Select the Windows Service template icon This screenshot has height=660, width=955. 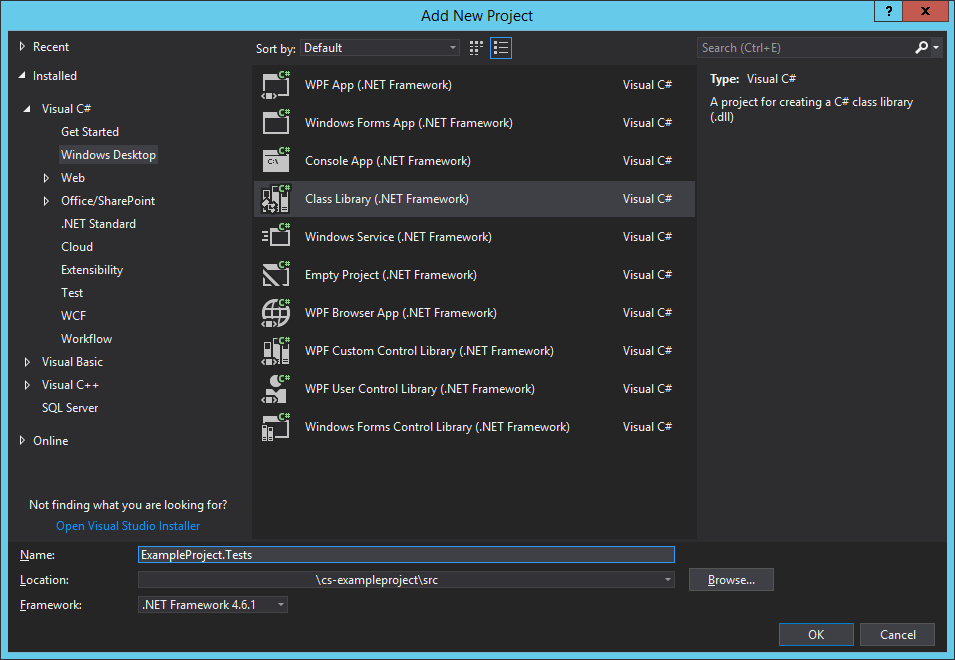tap(275, 237)
